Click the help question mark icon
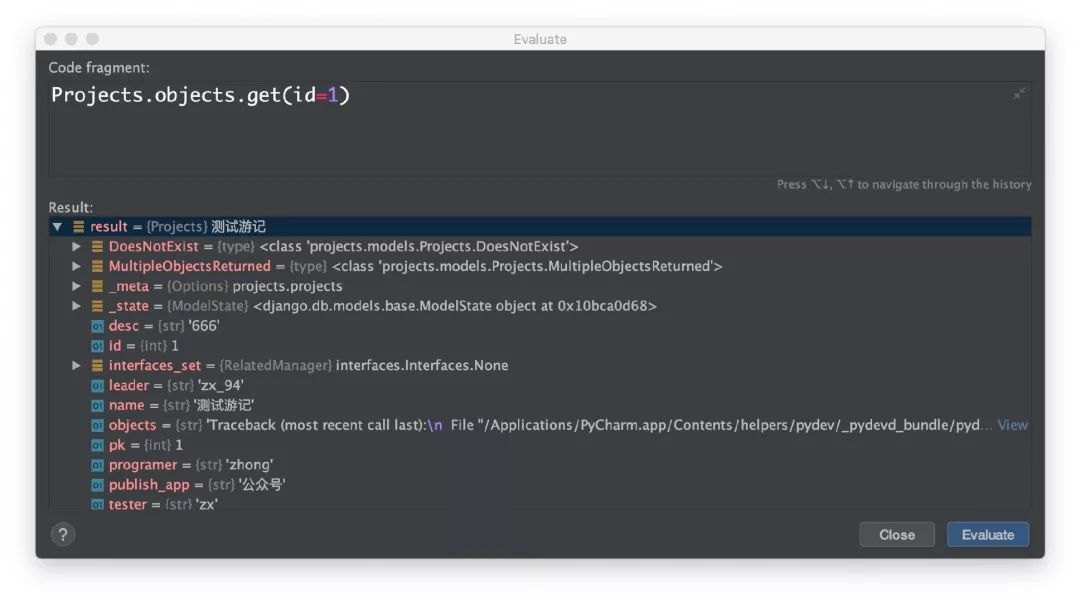This screenshot has width=1080, height=602. point(63,534)
